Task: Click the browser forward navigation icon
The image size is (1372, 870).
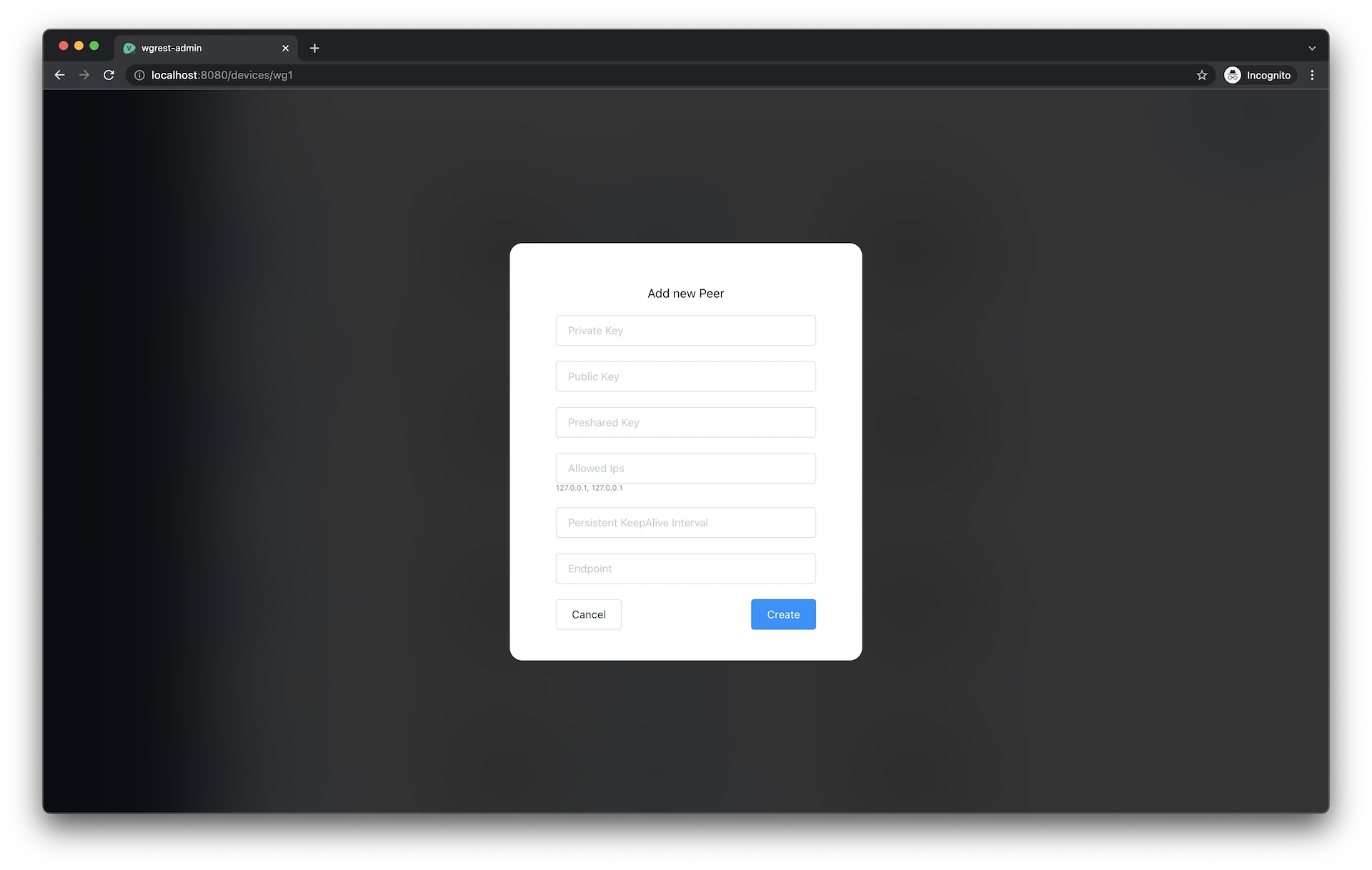Action: [x=84, y=75]
